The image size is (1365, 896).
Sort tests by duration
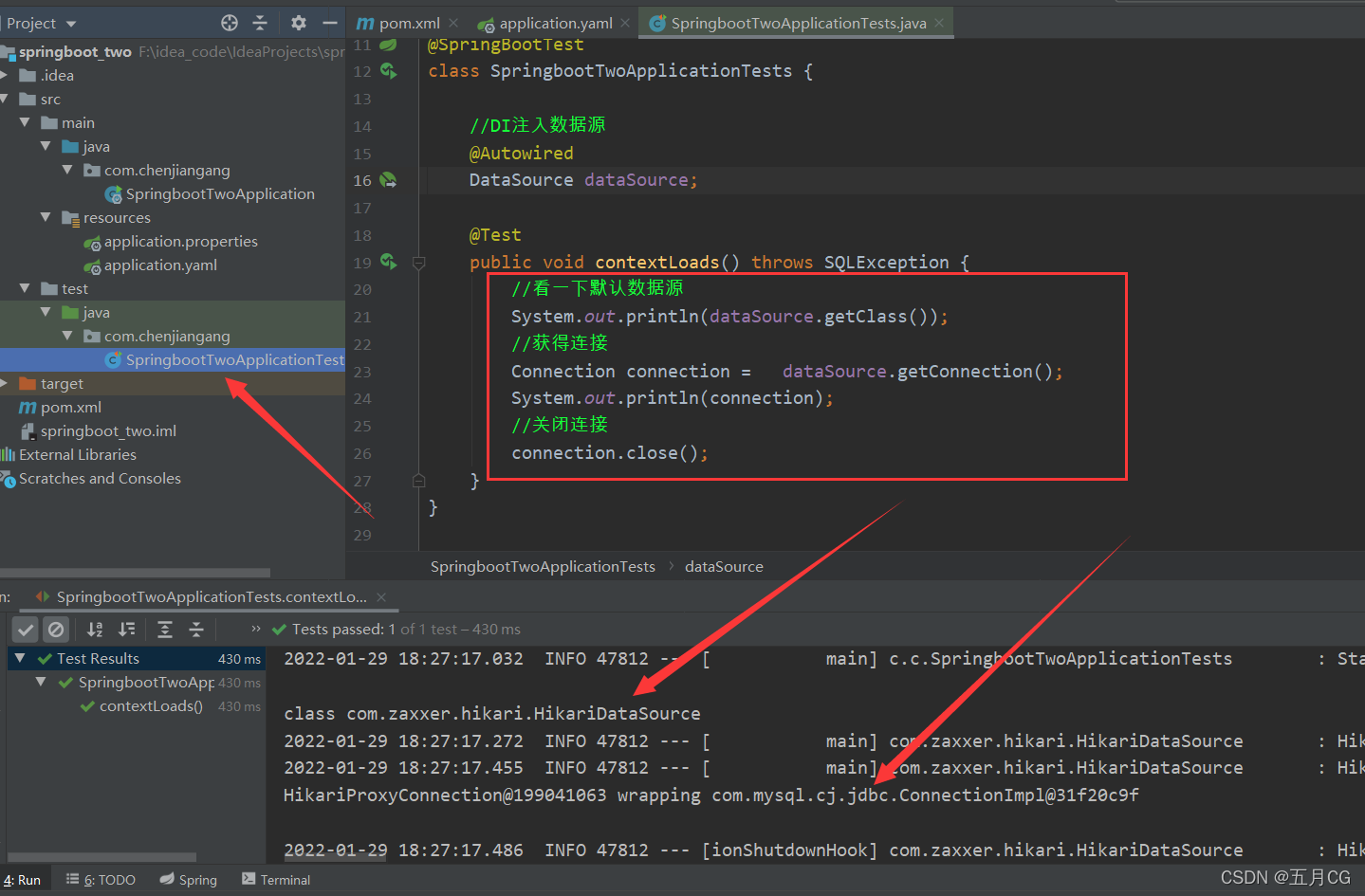126,629
